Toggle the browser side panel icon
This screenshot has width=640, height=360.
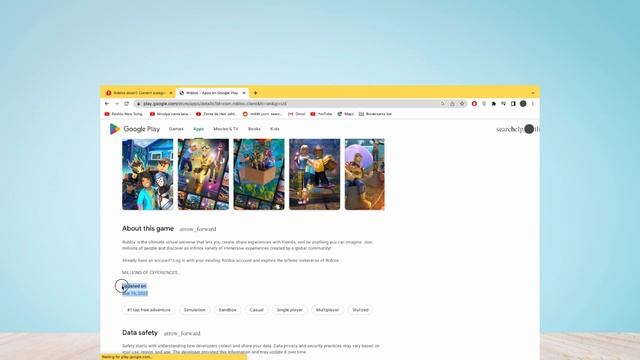coord(513,104)
